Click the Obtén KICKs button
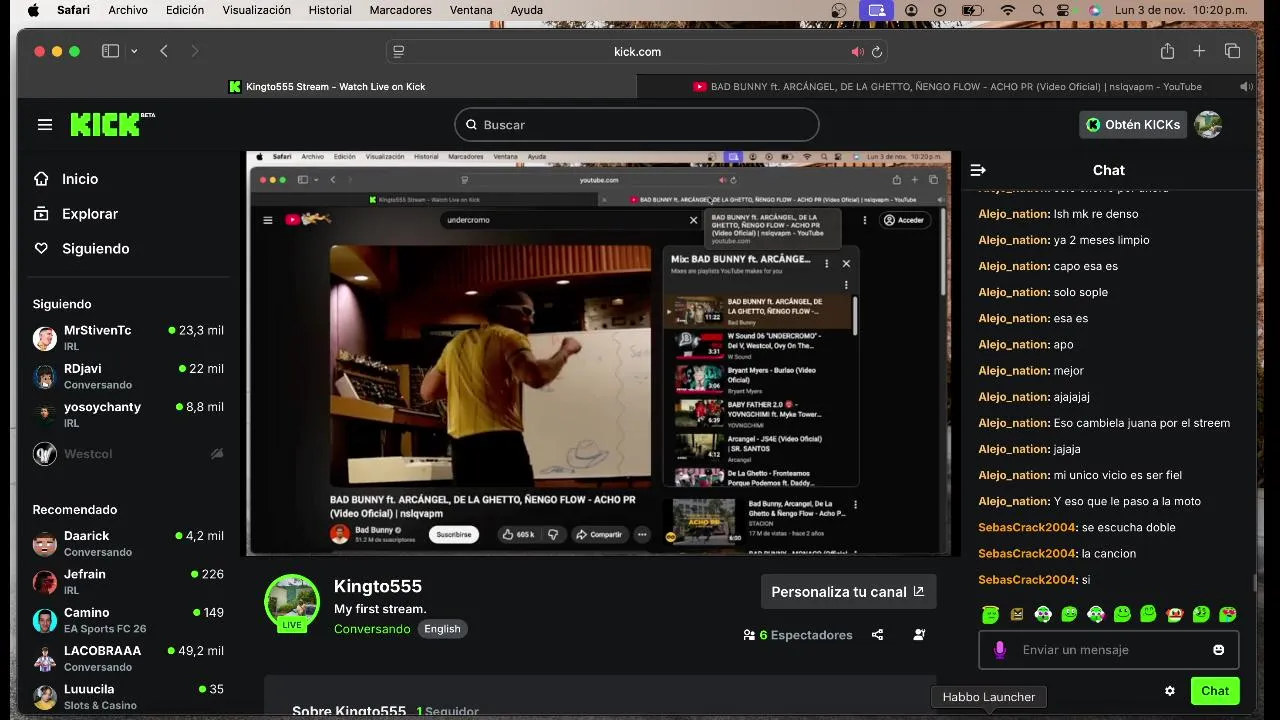 1133,125
